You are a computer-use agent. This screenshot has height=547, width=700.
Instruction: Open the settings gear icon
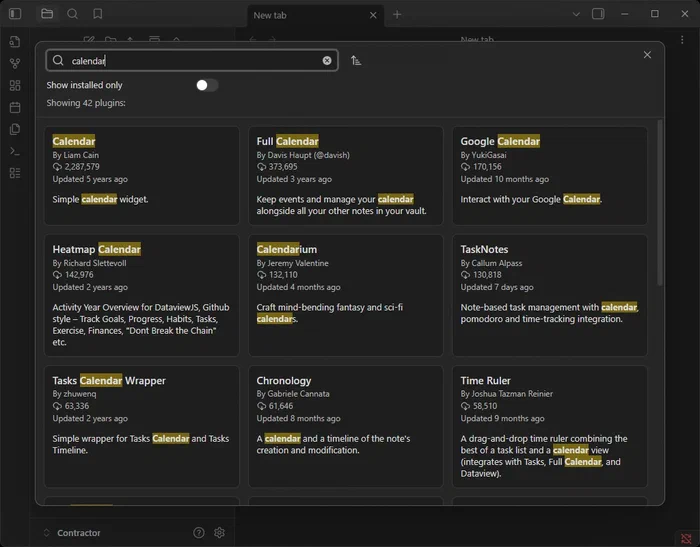tap(219, 532)
